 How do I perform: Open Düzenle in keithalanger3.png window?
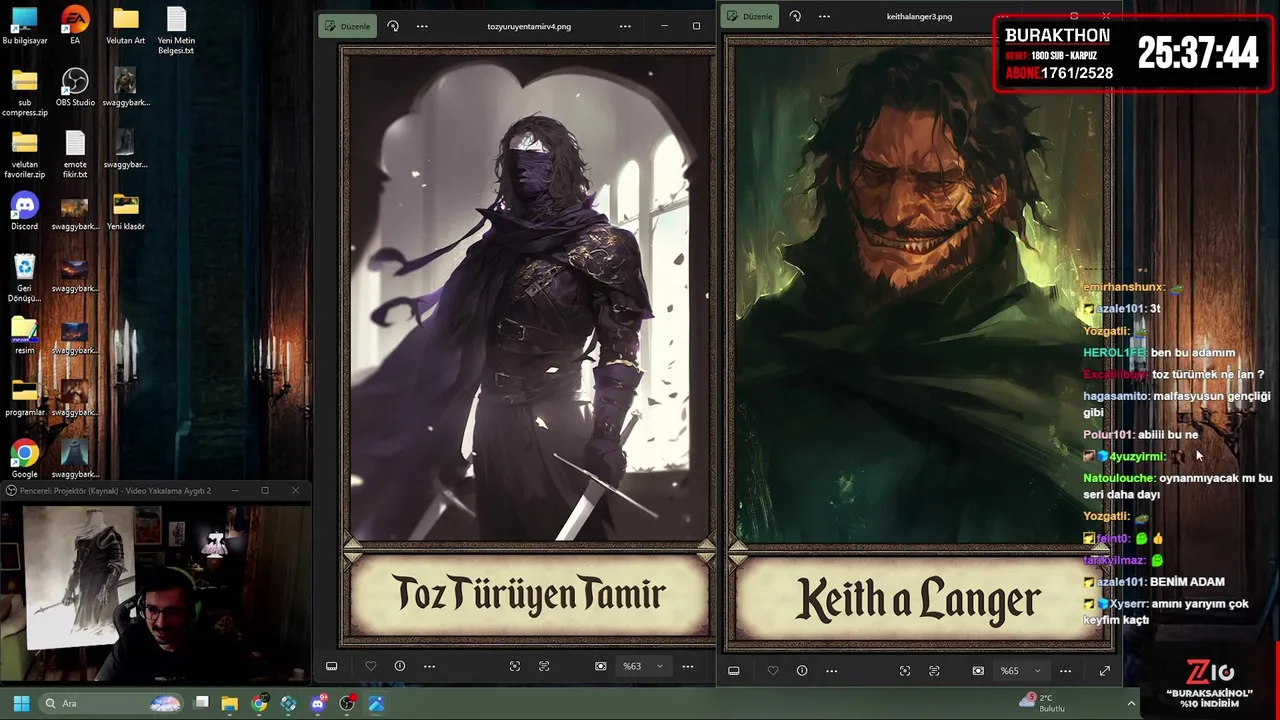pos(749,16)
